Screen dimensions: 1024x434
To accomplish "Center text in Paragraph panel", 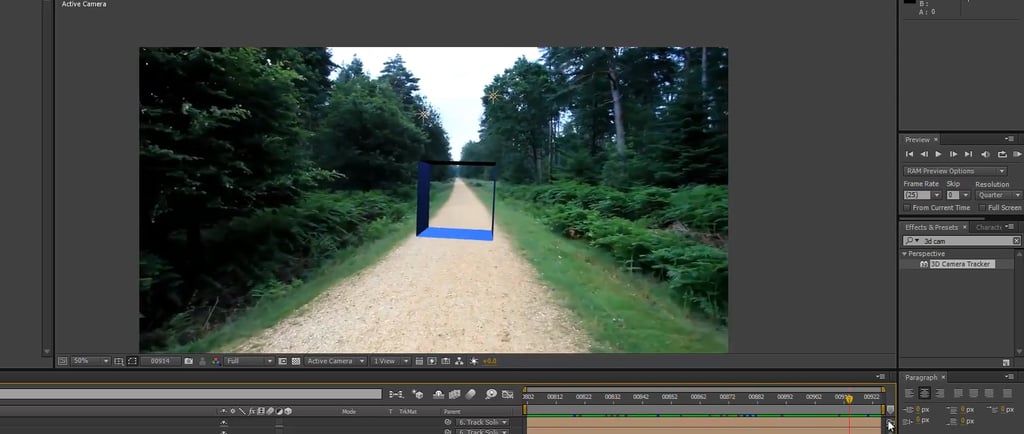I will pyautogui.click(x=924, y=393).
